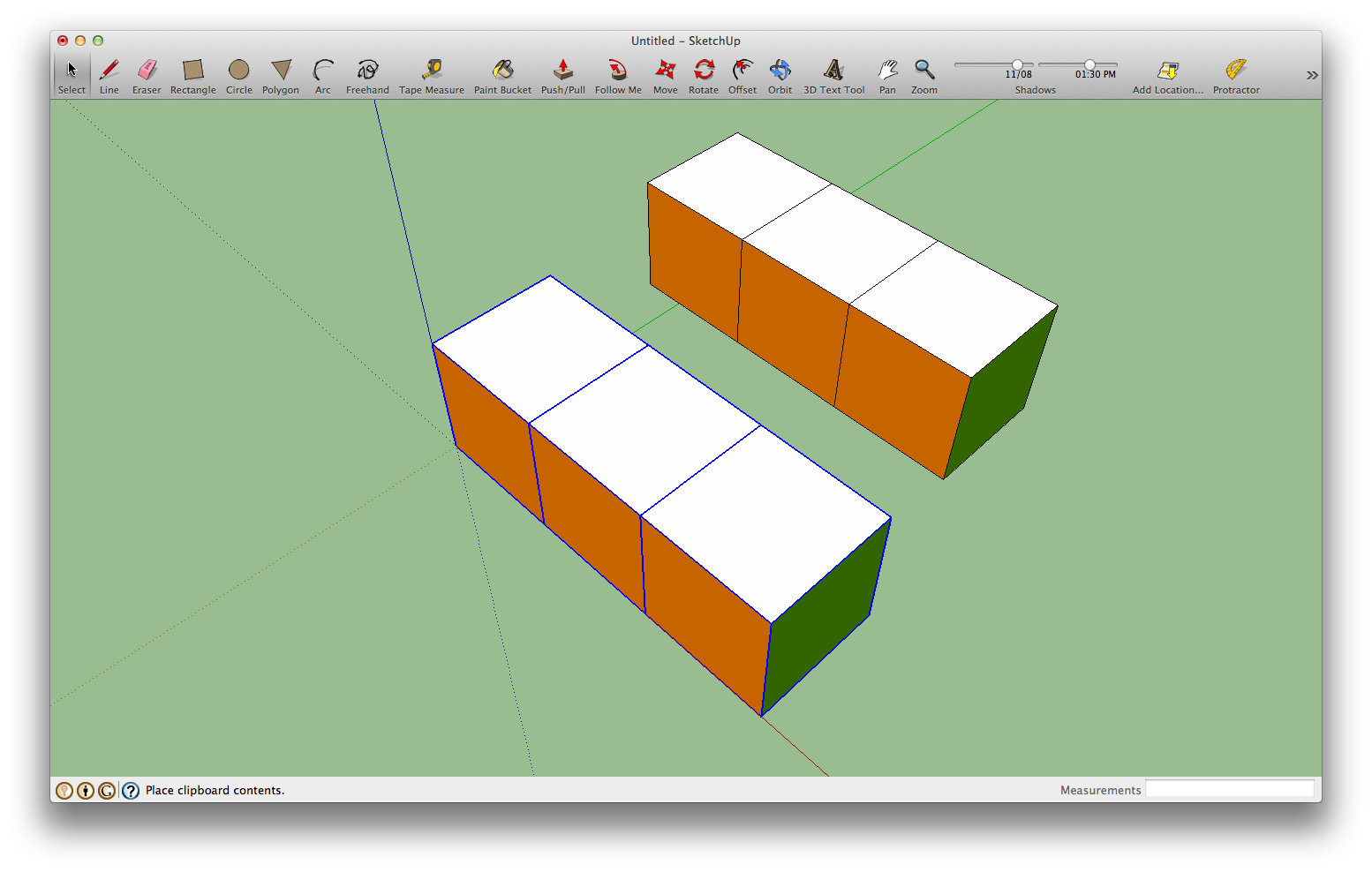This screenshot has height=872, width=1372.
Task: Activate the 3D Text Tool
Action: point(833,70)
